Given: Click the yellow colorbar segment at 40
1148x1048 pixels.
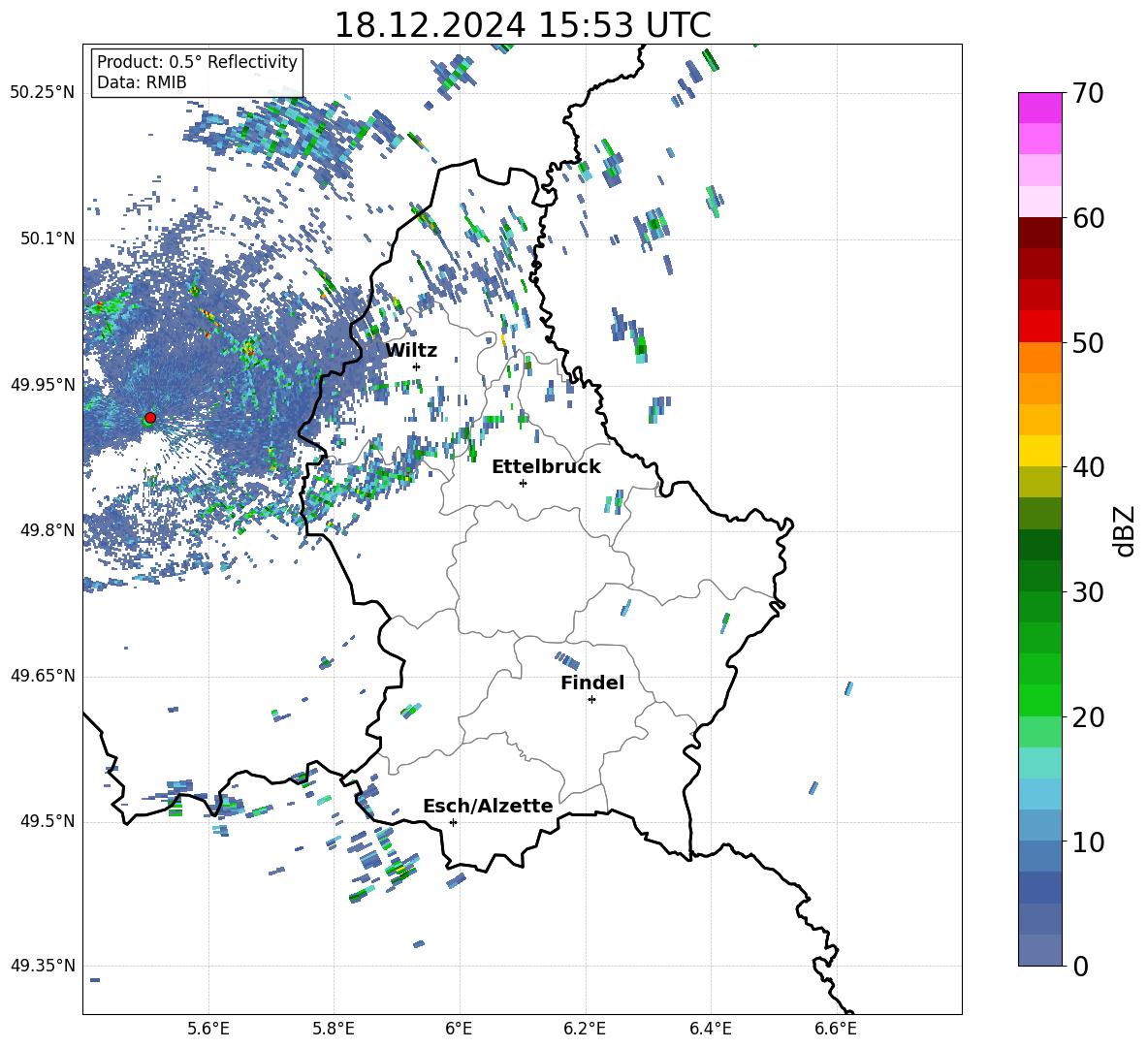Looking at the screenshot, I should (x=1039, y=451).
